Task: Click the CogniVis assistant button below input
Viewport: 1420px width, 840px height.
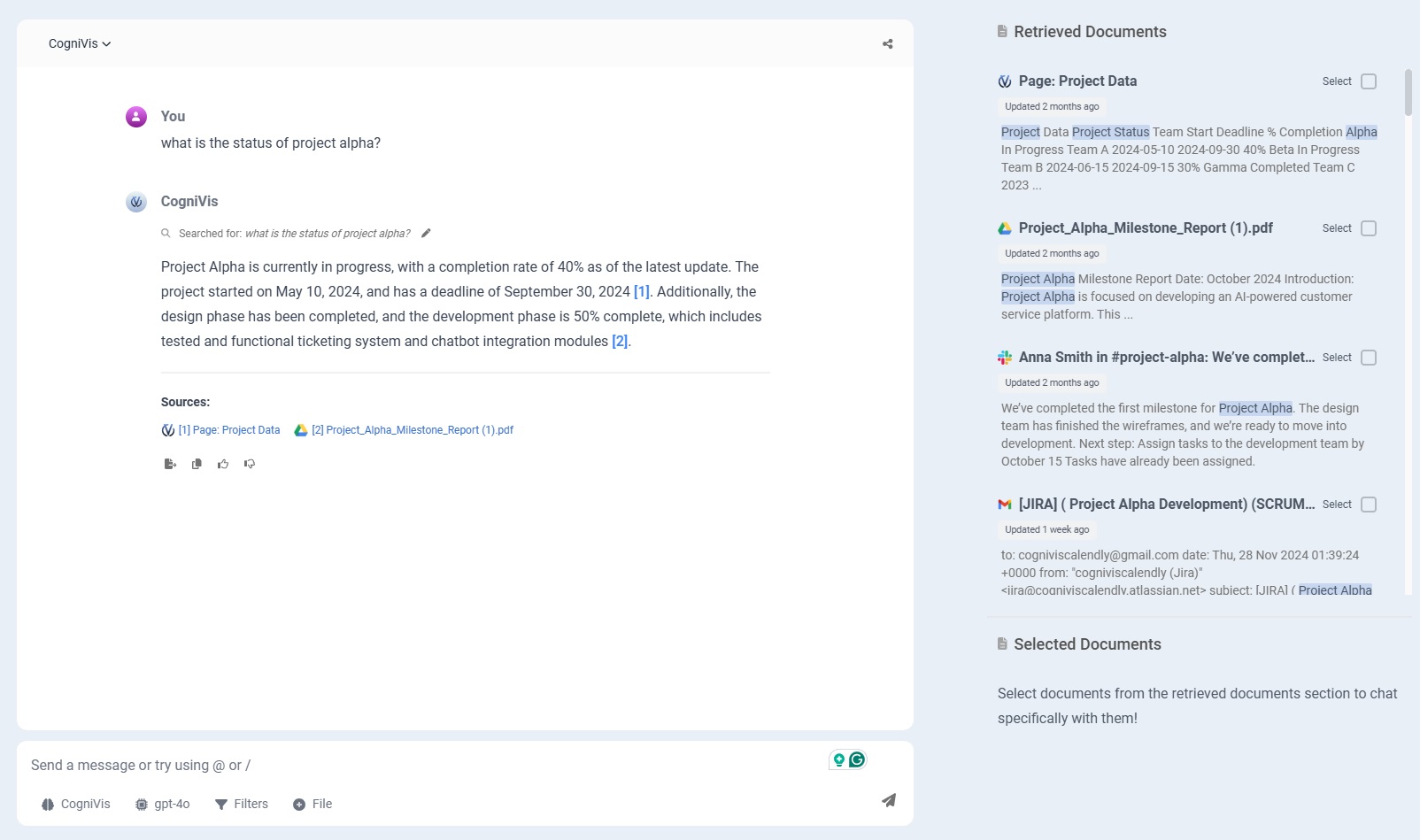Action: [76, 804]
